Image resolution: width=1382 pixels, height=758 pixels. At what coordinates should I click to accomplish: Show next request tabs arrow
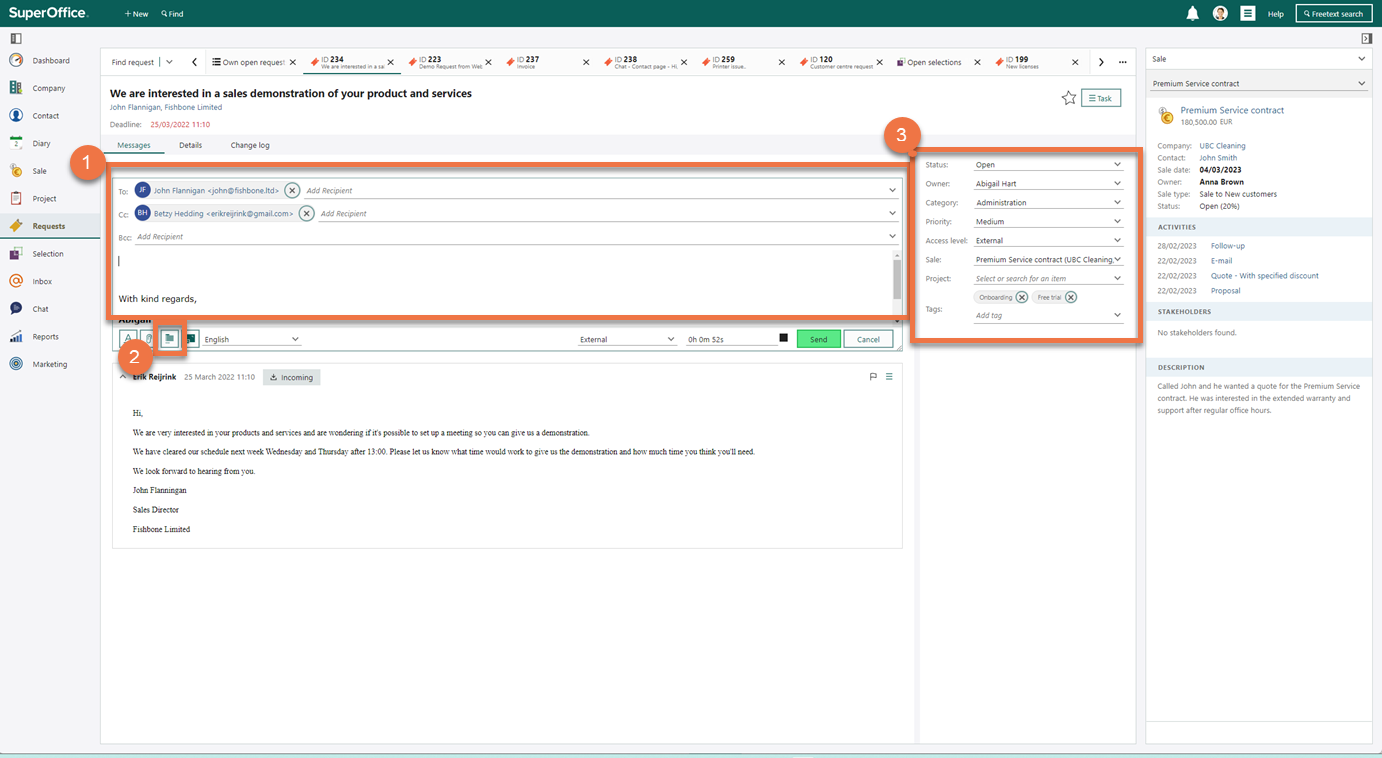(x=1101, y=62)
